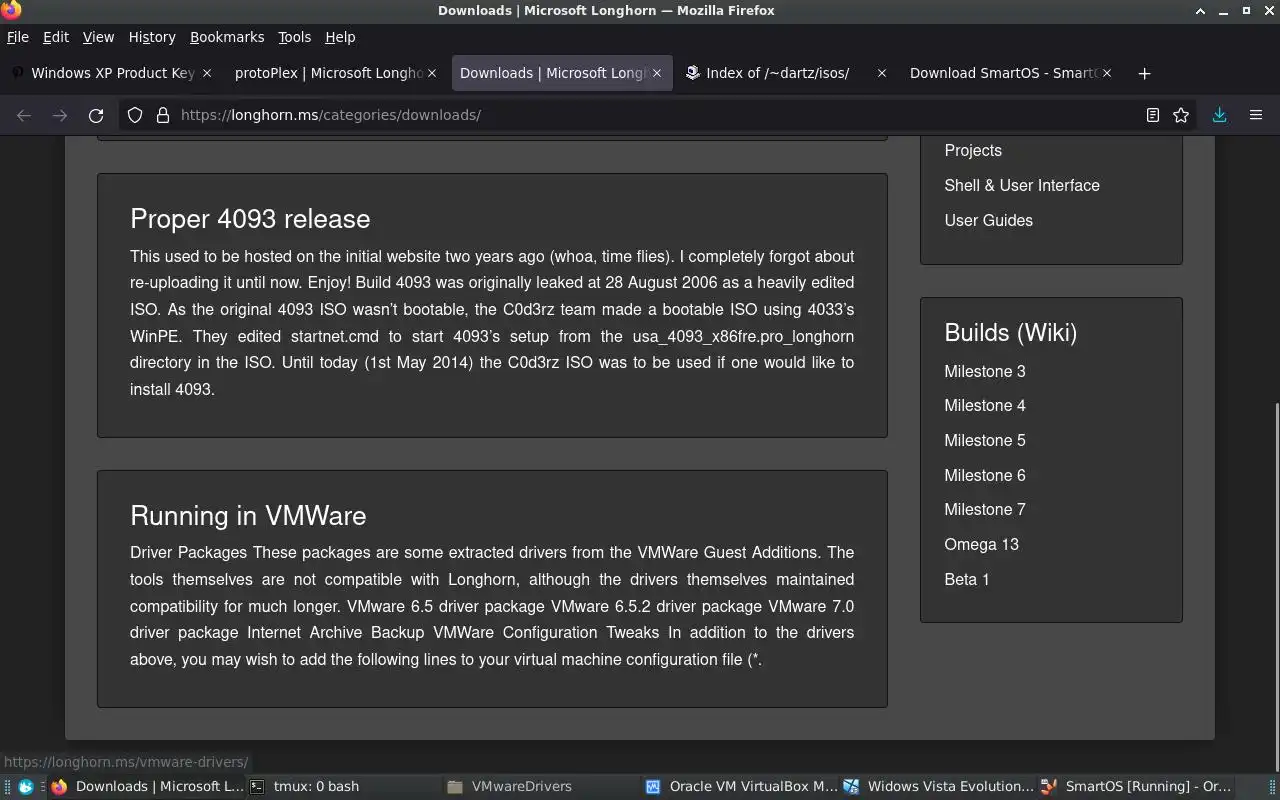
Task: Close the Windows XP Product Key tab
Action: (x=207, y=73)
